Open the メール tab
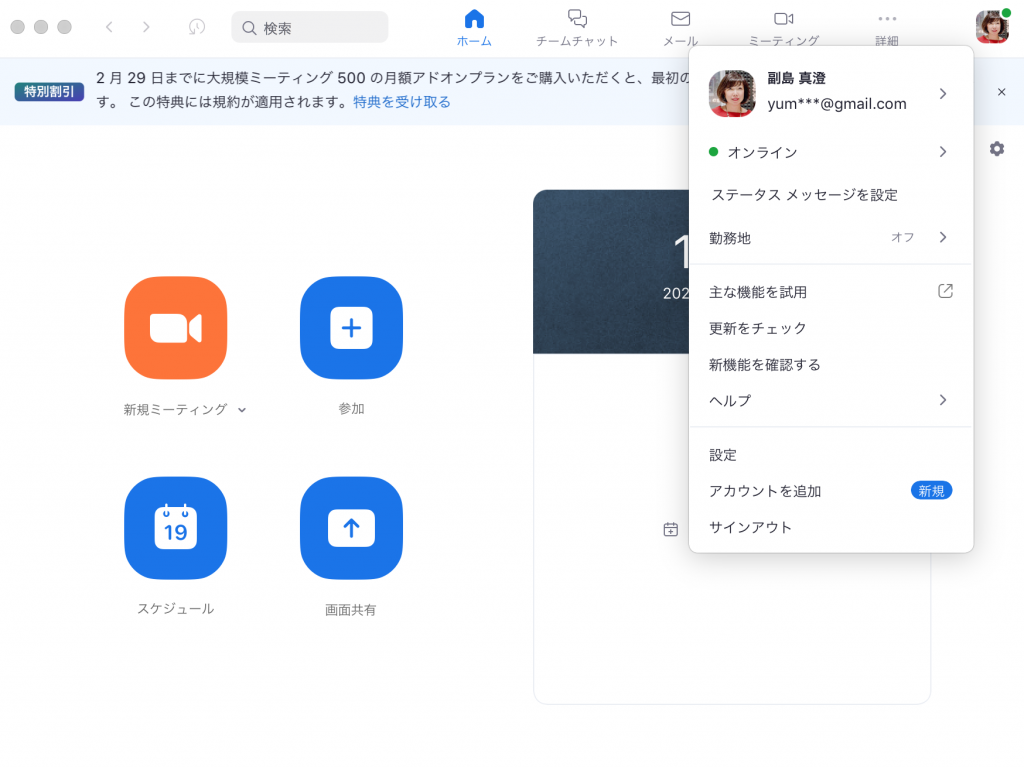Viewport: 1024px width, 767px height. click(680, 28)
